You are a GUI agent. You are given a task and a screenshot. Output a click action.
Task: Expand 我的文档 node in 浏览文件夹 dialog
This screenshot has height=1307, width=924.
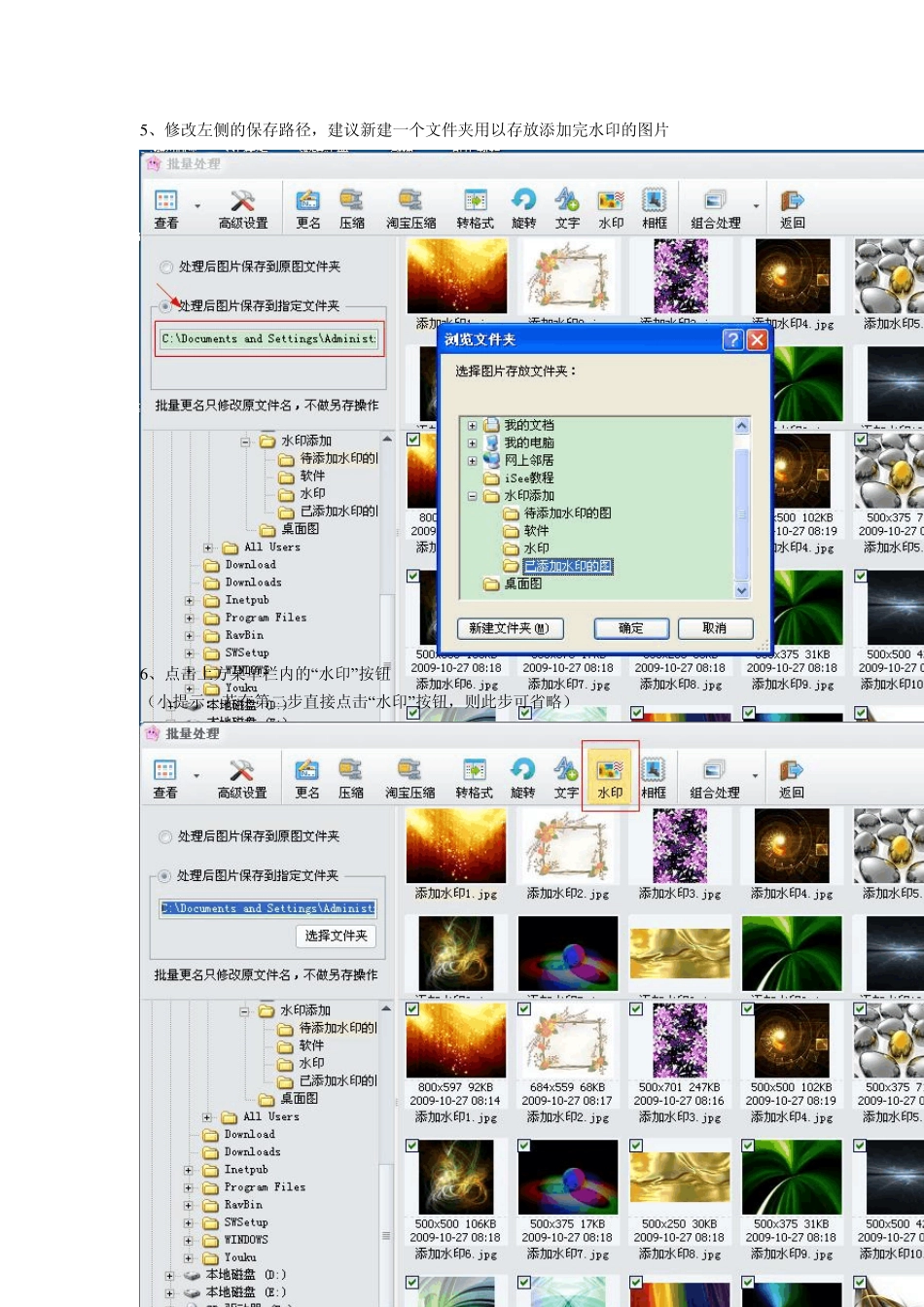pyautogui.click(x=472, y=425)
